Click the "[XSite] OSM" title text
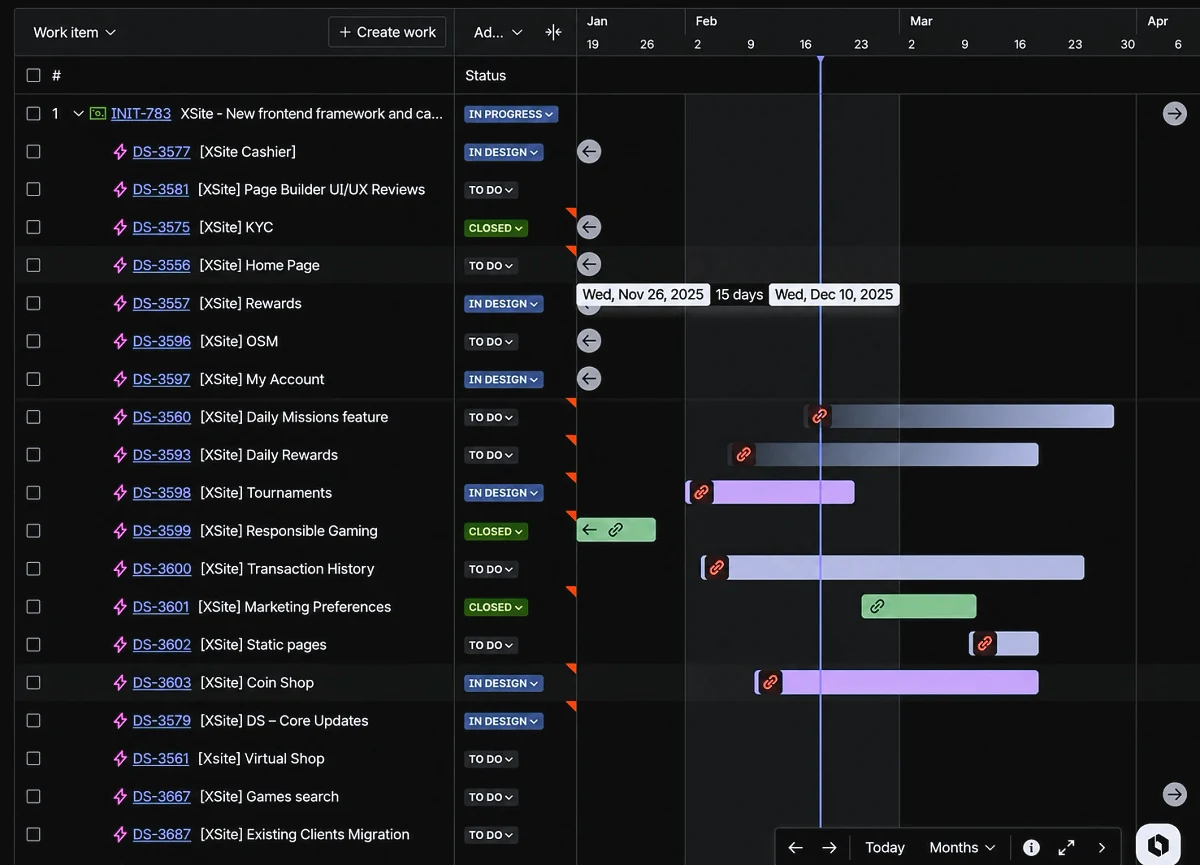The image size is (1200, 865). click(x=239, y=341)
